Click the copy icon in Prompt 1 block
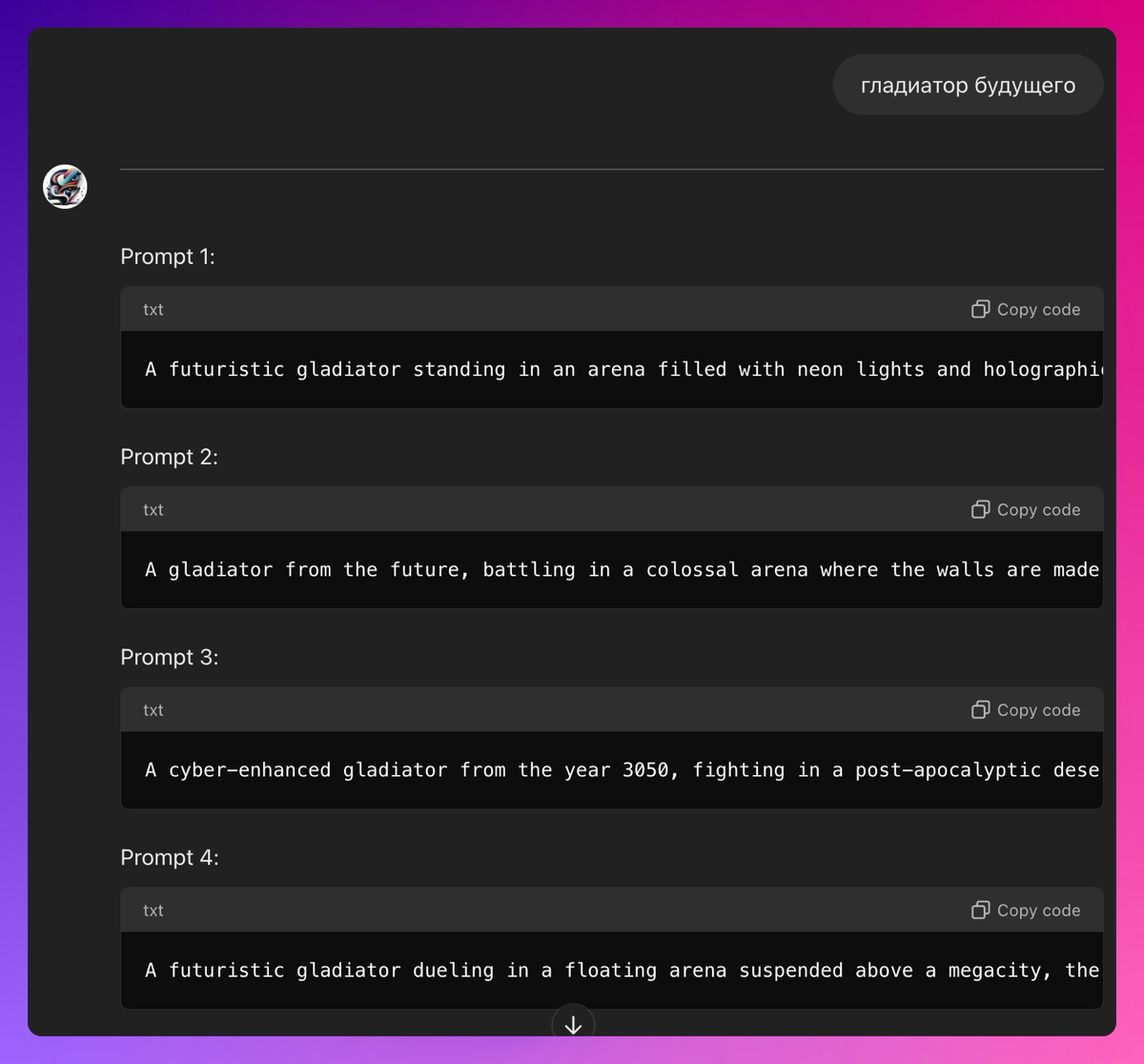Viewport: 1144px width, 1064px height. (x=980, y=309)
